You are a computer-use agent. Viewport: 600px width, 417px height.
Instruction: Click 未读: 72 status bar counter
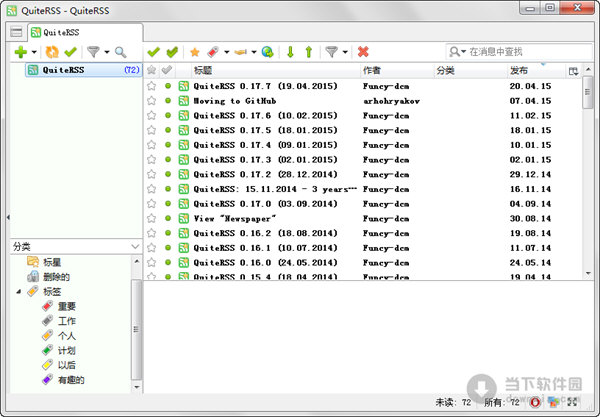click(453, 402)
